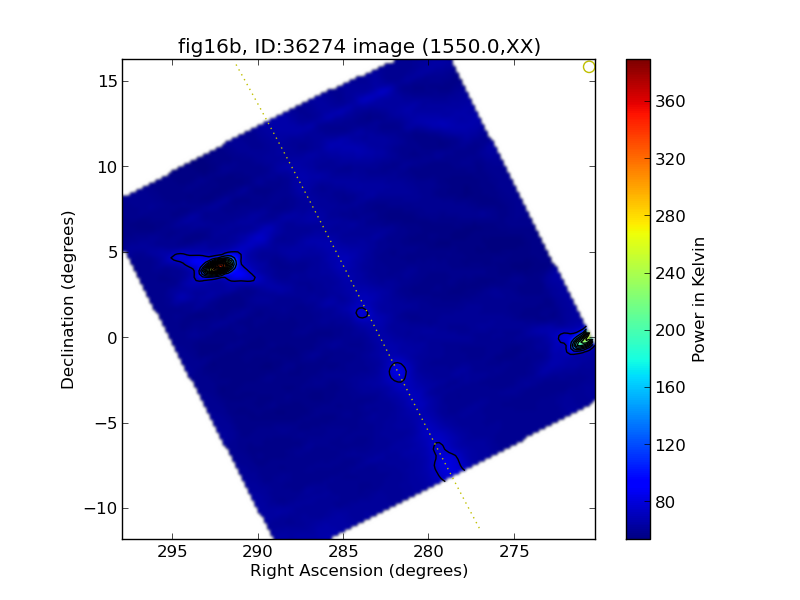Click the bright red source near RA 292
Screen dimensions: 800x600
219,266
